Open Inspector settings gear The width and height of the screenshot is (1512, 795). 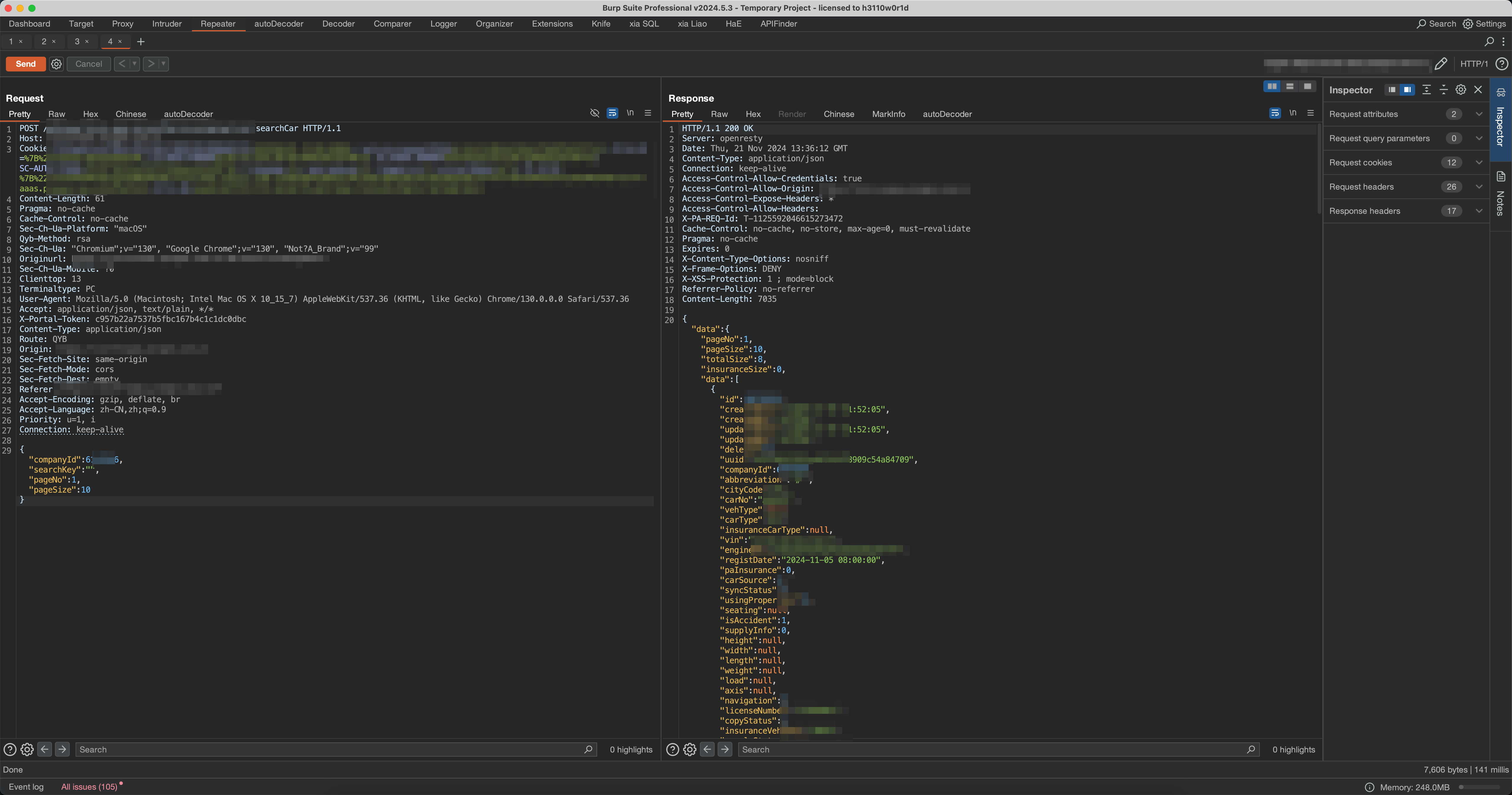1461,90
